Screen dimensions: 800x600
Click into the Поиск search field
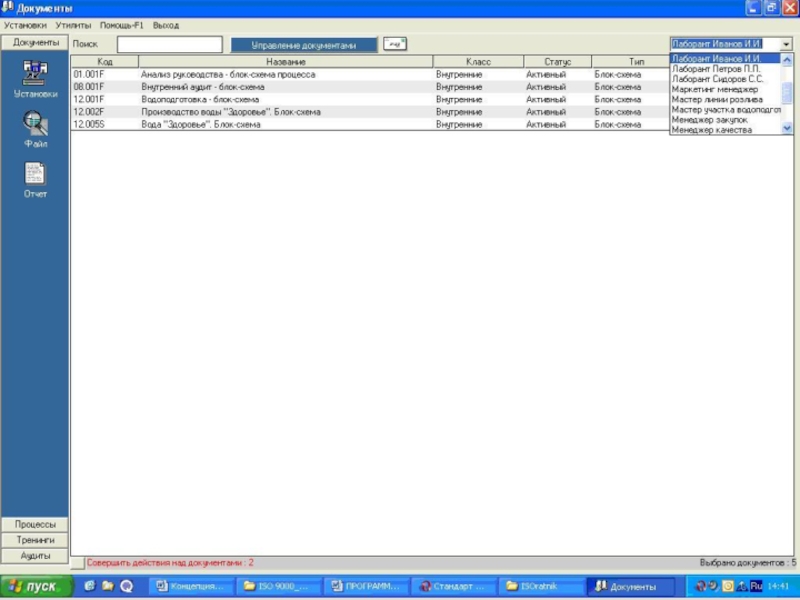coord(169,44)
